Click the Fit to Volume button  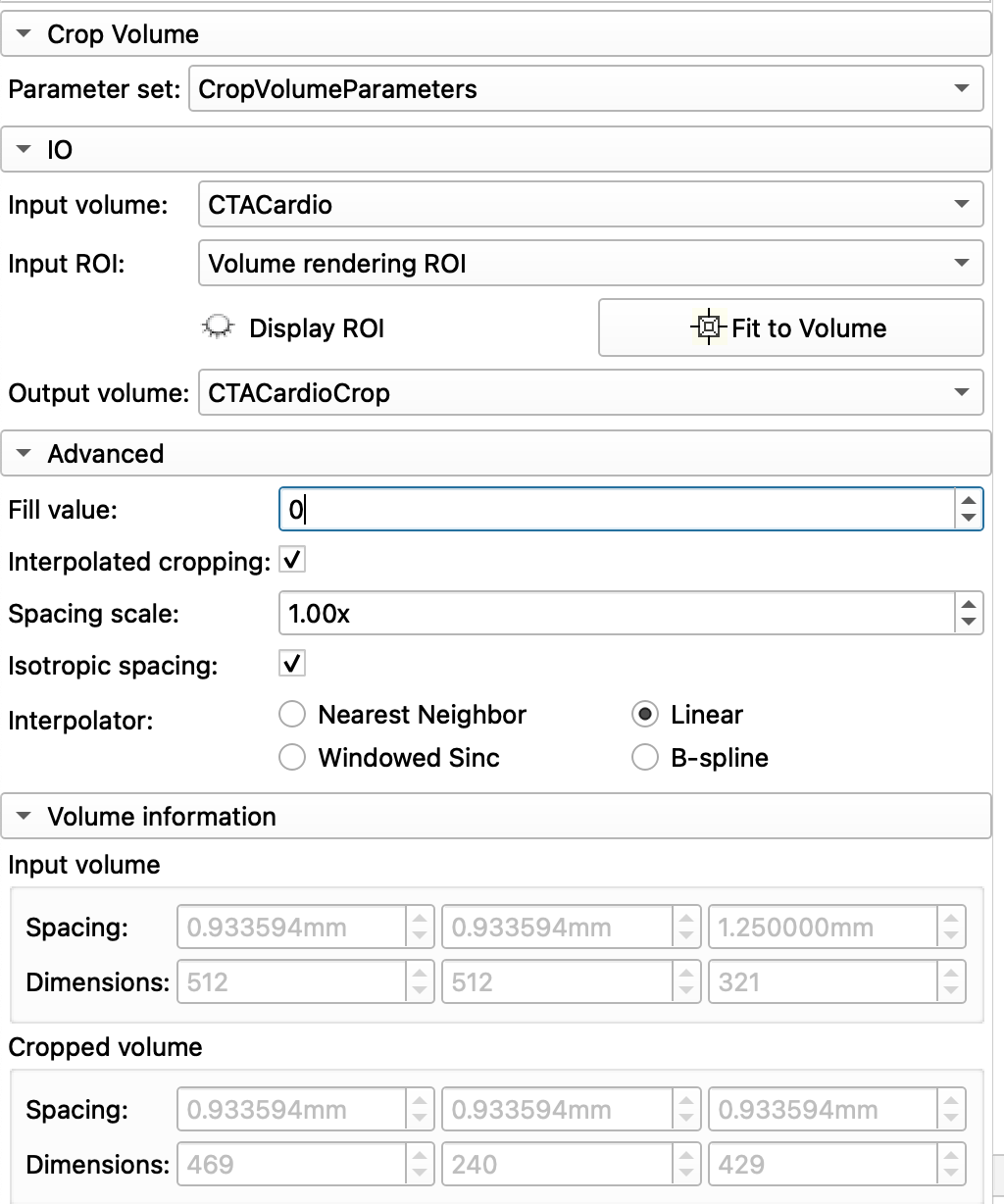click(790, 327)
